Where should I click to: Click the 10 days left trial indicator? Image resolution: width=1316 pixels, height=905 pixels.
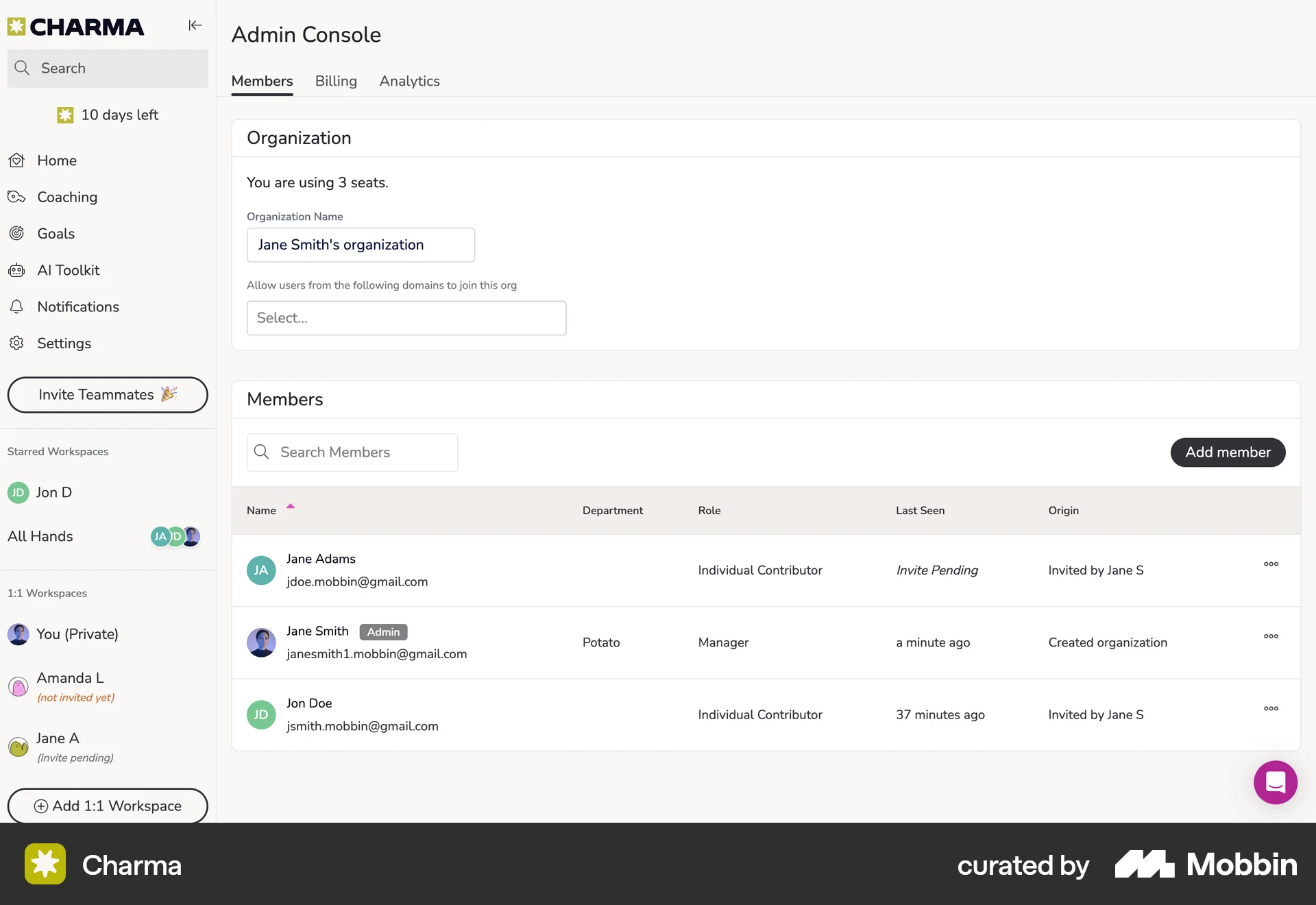(108, 114)
